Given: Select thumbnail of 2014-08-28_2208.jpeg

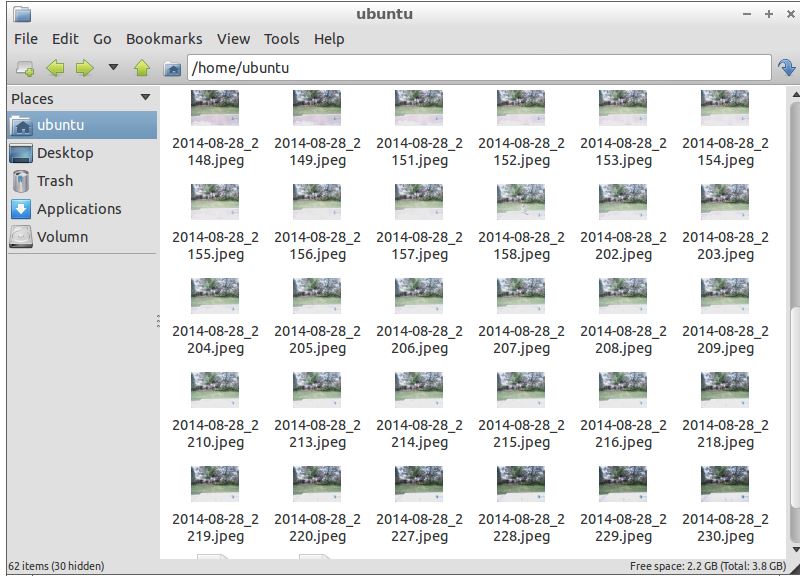Looking at the screenshot, I should (x=623, y=295).
